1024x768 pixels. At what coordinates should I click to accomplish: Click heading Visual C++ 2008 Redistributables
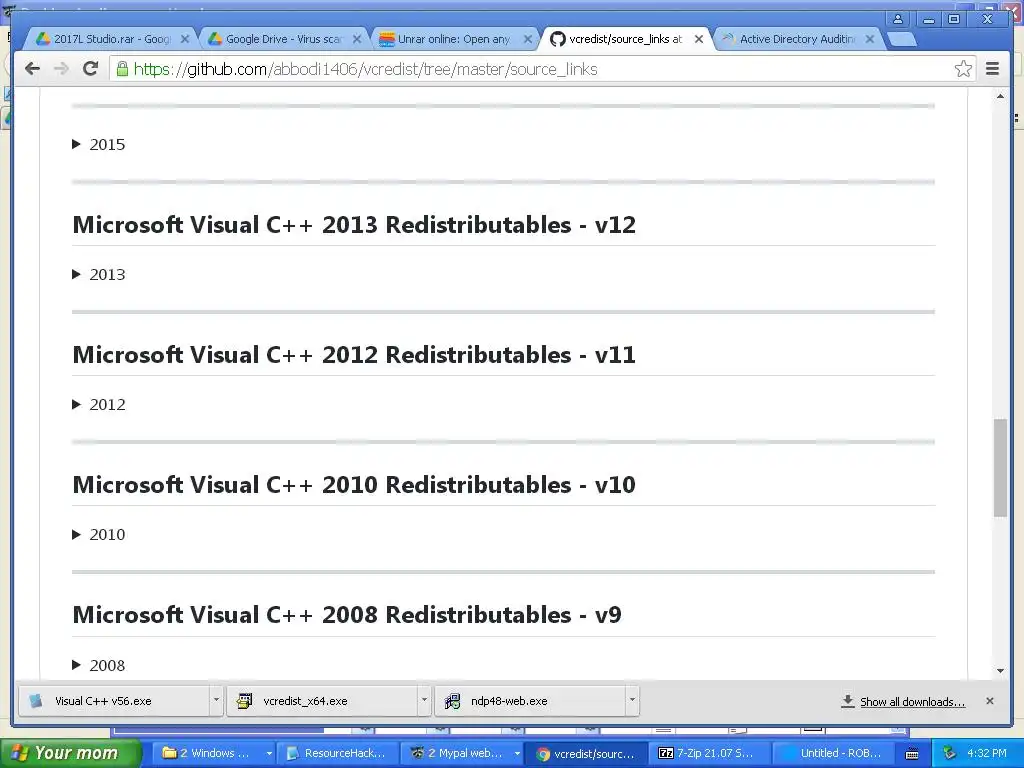[347, 615]
